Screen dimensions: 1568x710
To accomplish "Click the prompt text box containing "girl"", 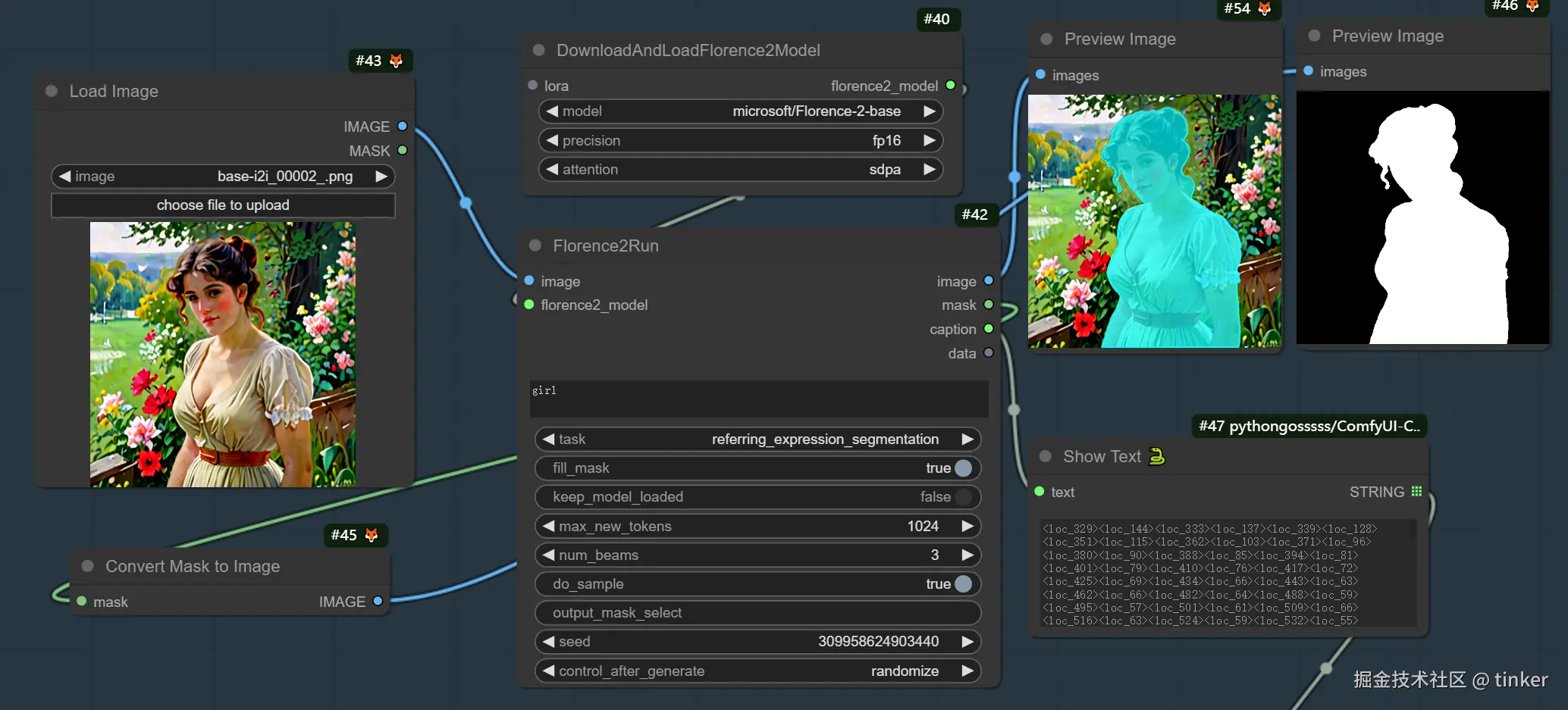I will 759,399.
